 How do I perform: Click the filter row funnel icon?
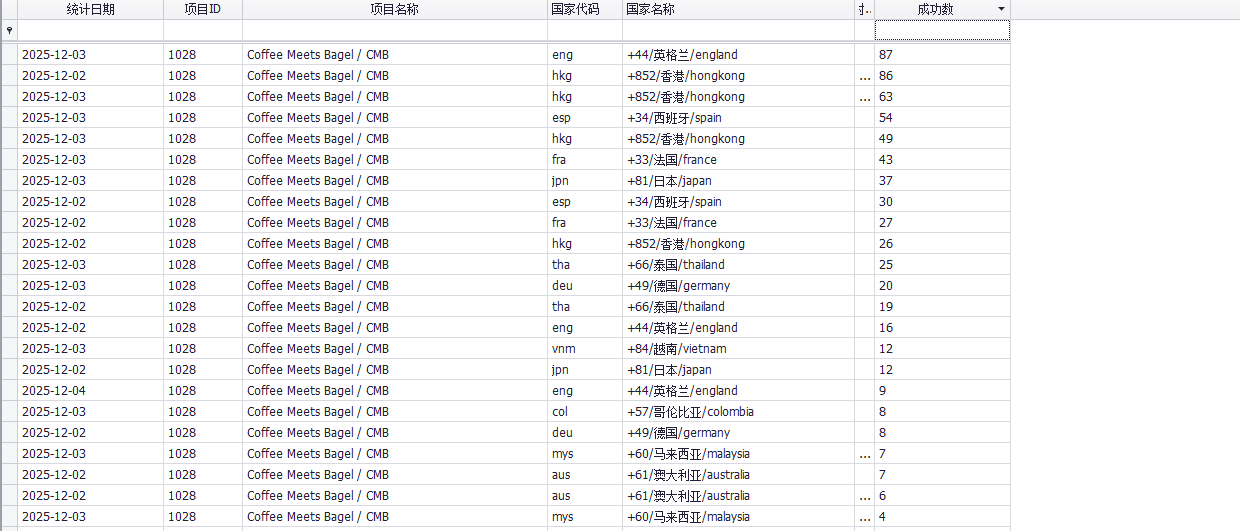point(9,31)
